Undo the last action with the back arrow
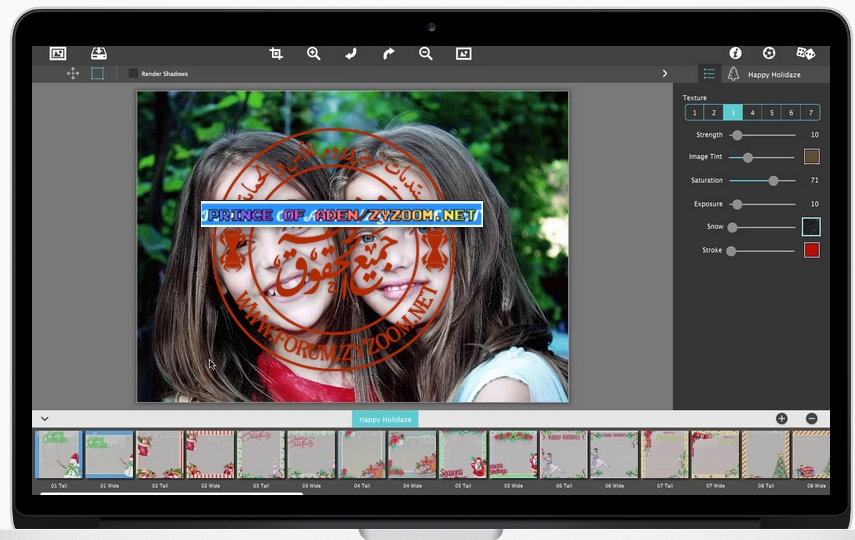The width and height of the screenshot is (855, 540). pyautogui.click(x=351, y=53)
